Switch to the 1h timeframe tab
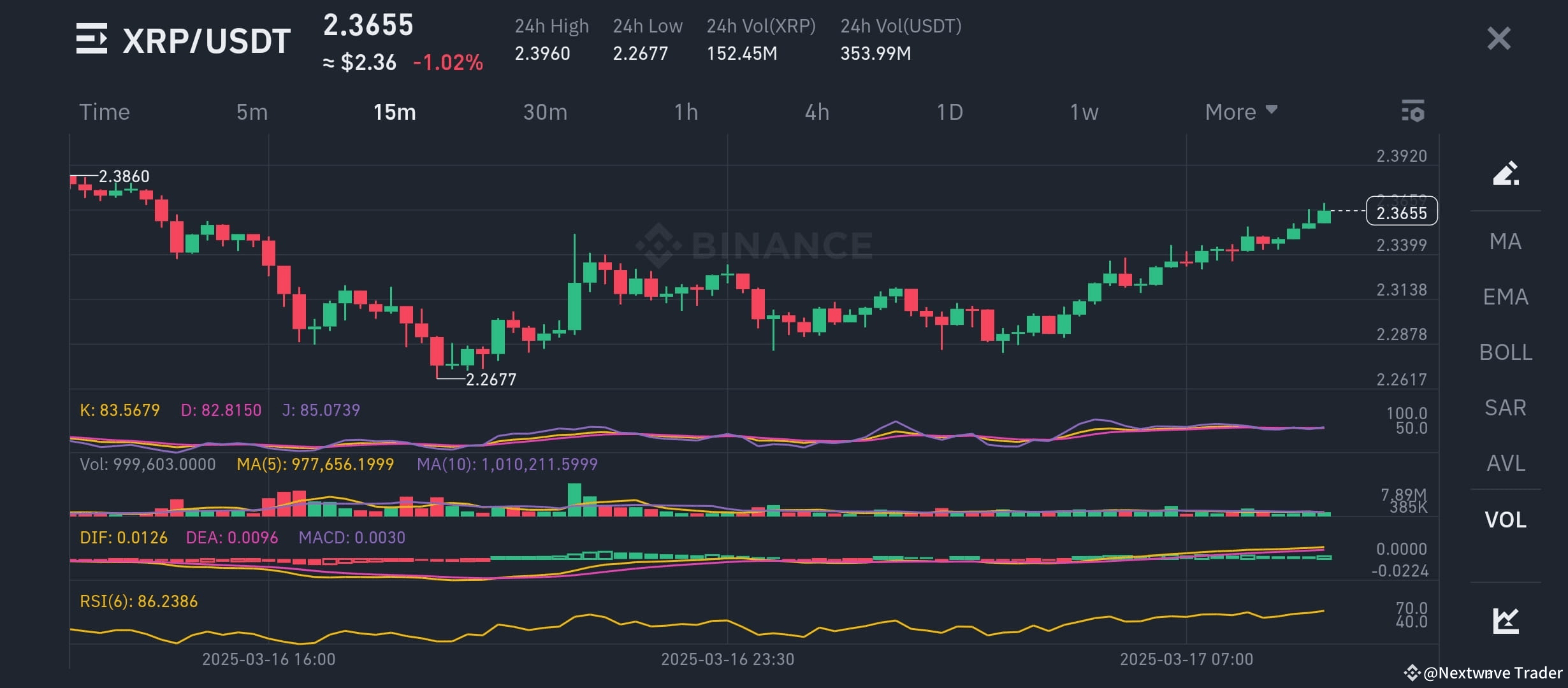Image resolution: width=1568 pixels, height=688 pixels. click(x=686, y=111)
